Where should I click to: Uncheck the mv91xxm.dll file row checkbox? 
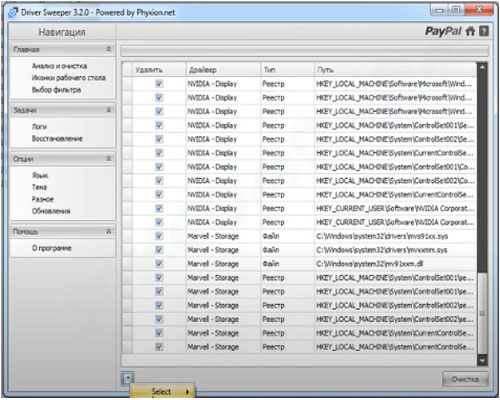159,264
